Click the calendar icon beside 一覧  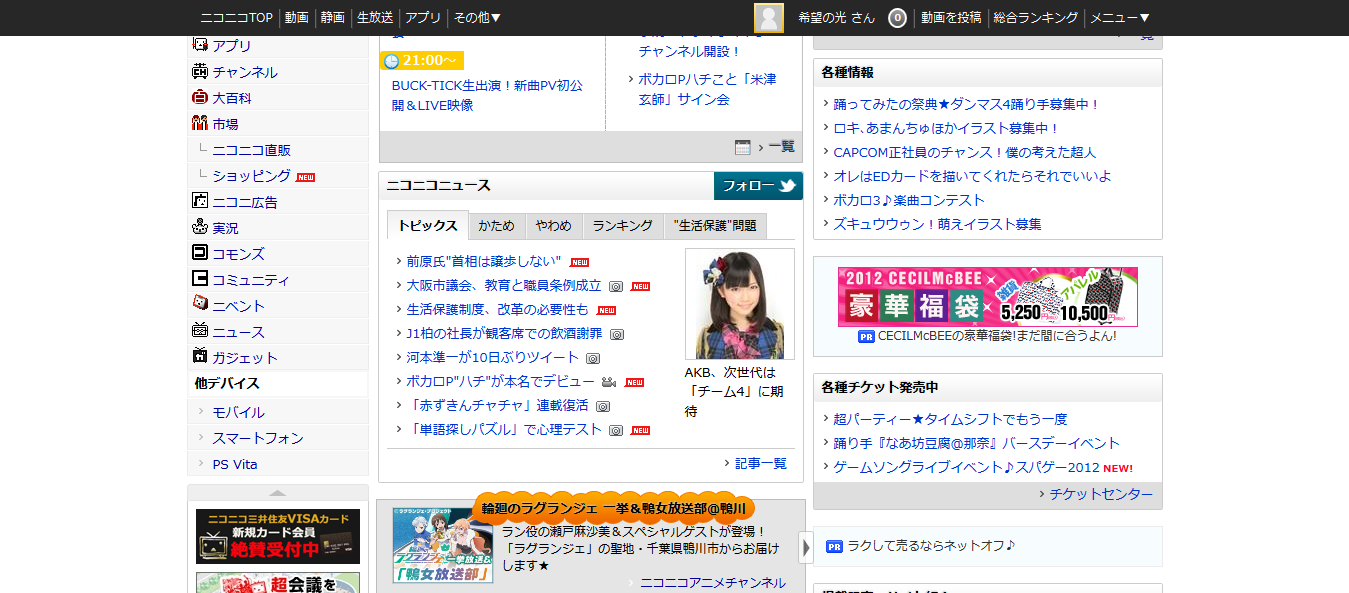pyautogui.click(x=742, y=147)
